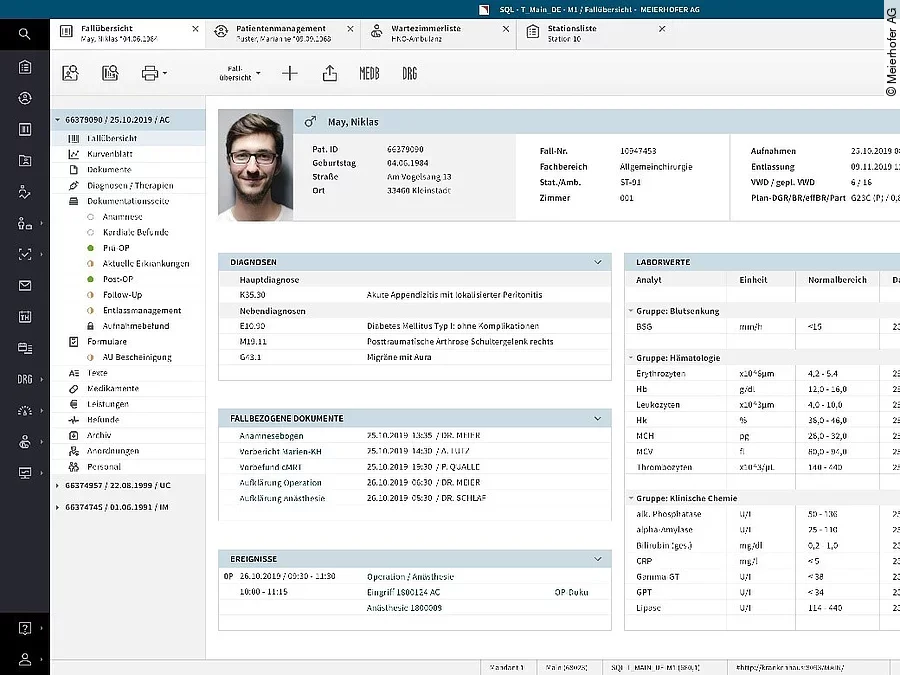Image resolution: width=900 pixels, height=675 pixels.
Task: Click the DRG icon in the top toolbar
Action: (x=409, y=73)
